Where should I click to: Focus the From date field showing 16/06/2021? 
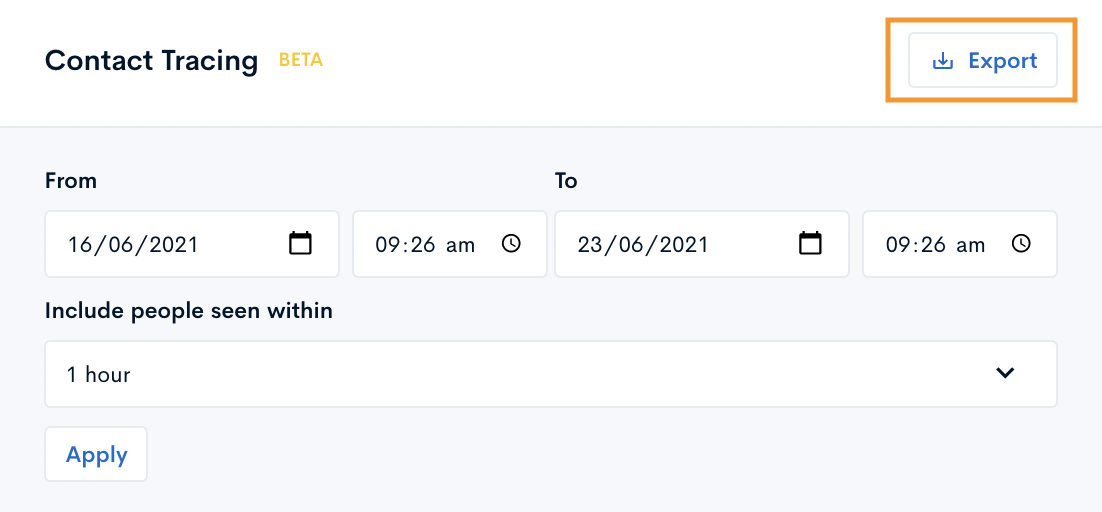192,244
